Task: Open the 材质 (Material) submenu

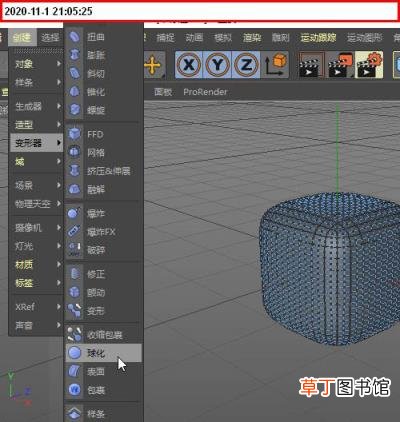Action: [x=37, y=265]
